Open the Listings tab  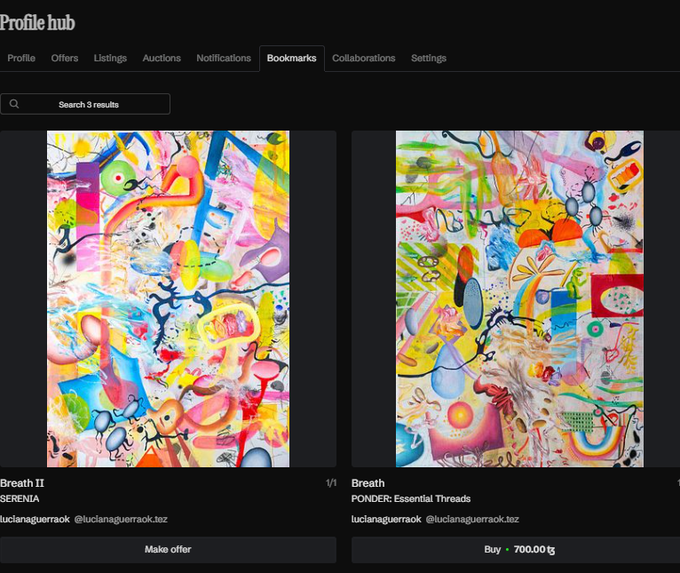coord(110,58)
